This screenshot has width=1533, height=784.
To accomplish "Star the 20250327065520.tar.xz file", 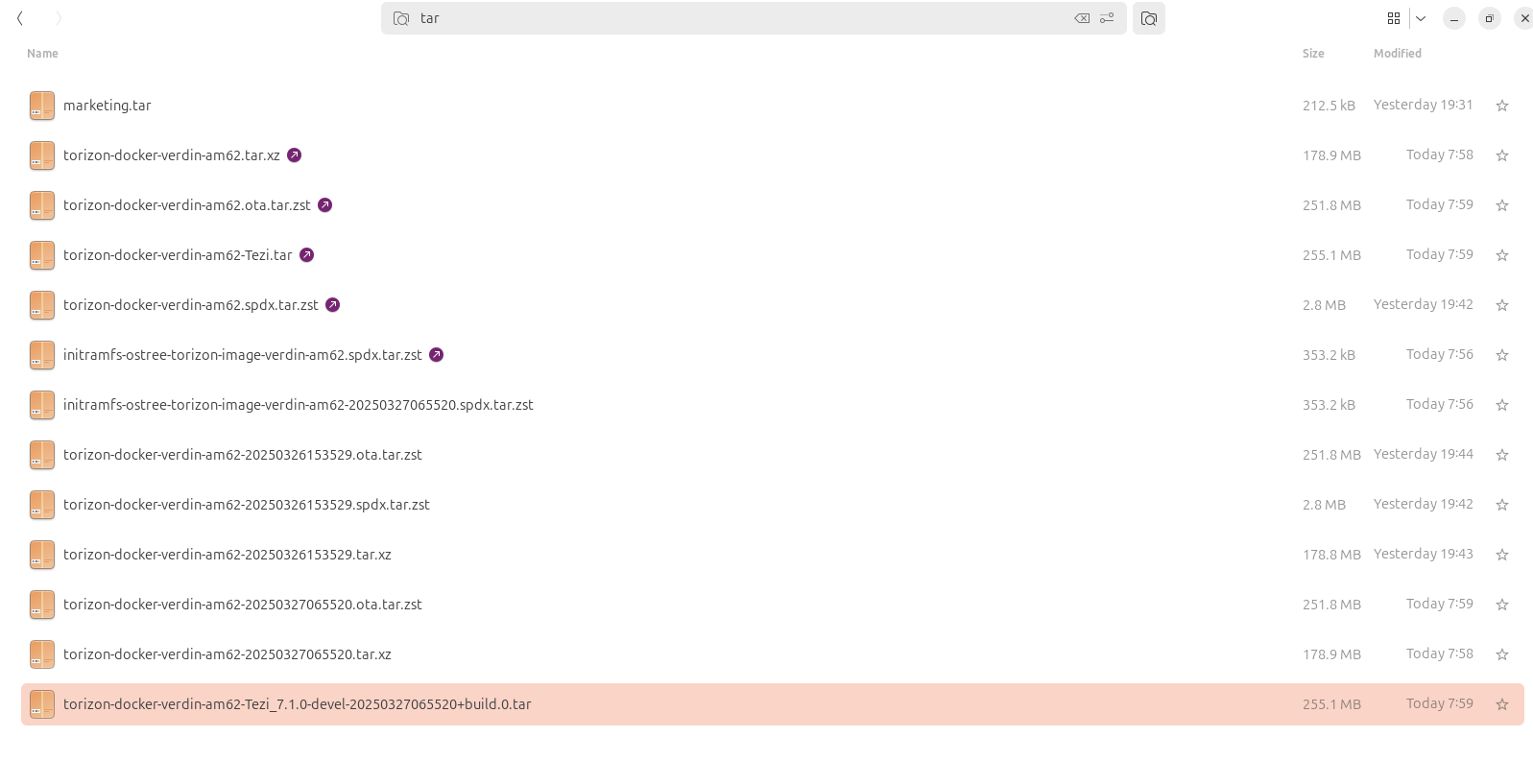I will [1502, 654].
